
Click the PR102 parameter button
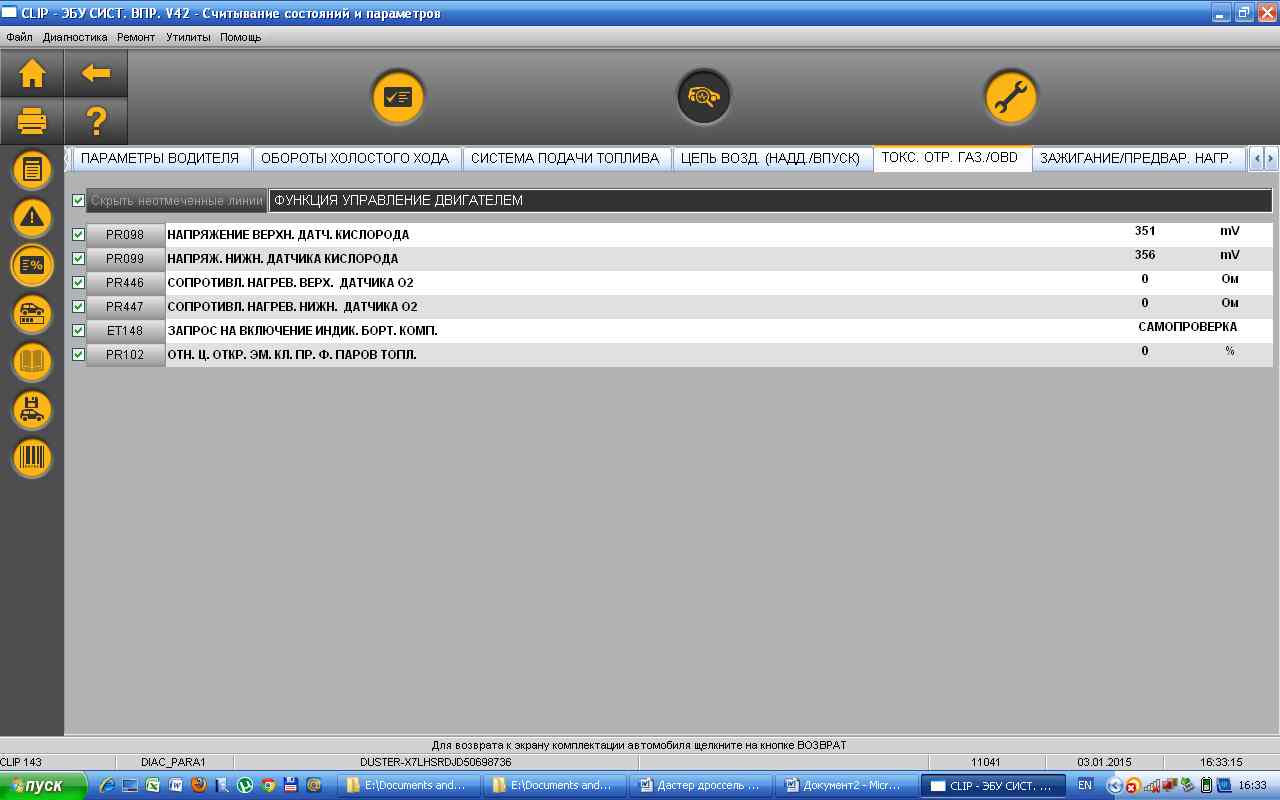[125, 355]
